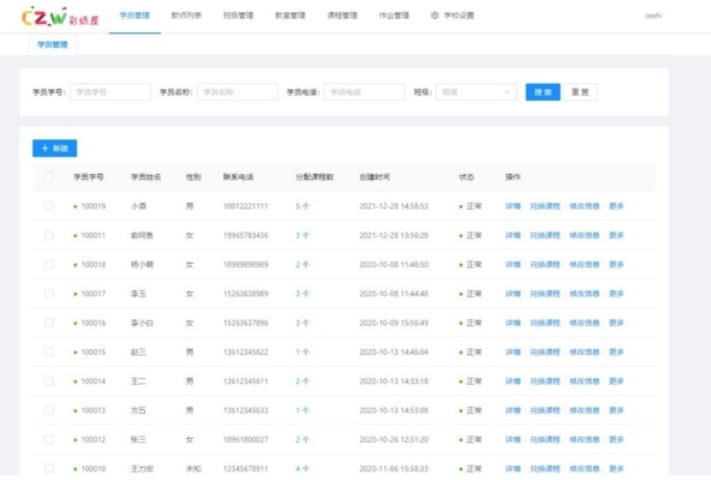Check the box for student 100017
This screenshot has height=480, width=711.
49,294
